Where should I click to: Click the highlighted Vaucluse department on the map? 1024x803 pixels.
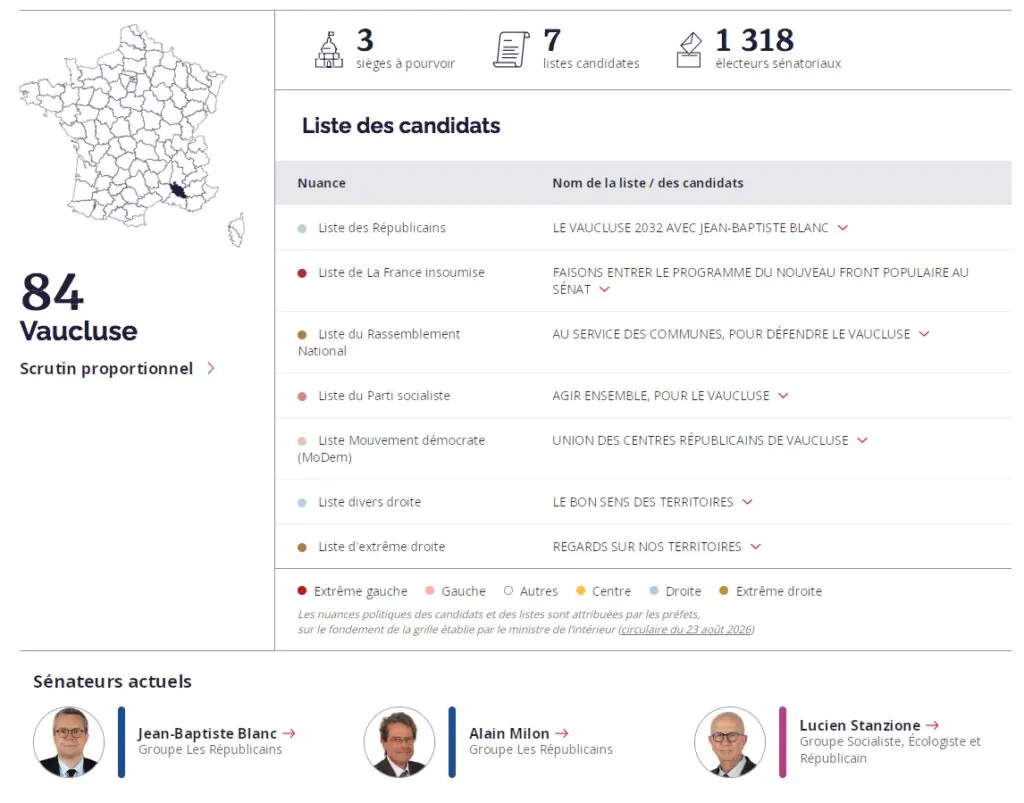(178, 190)
